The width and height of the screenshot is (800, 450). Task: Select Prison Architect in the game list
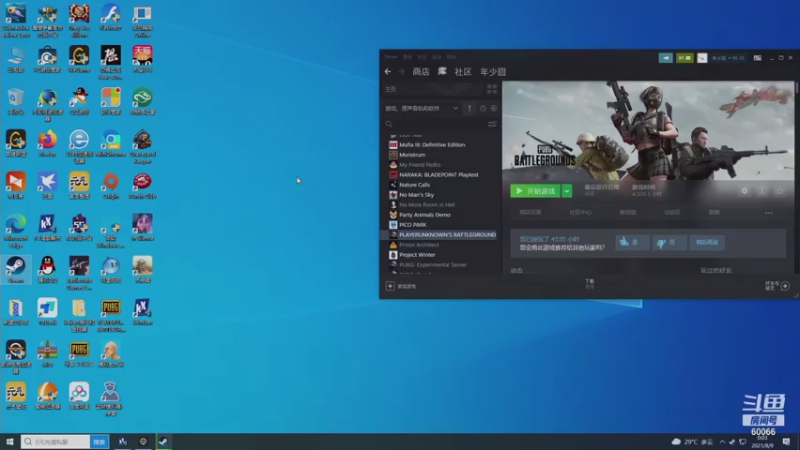pos(418,245)
